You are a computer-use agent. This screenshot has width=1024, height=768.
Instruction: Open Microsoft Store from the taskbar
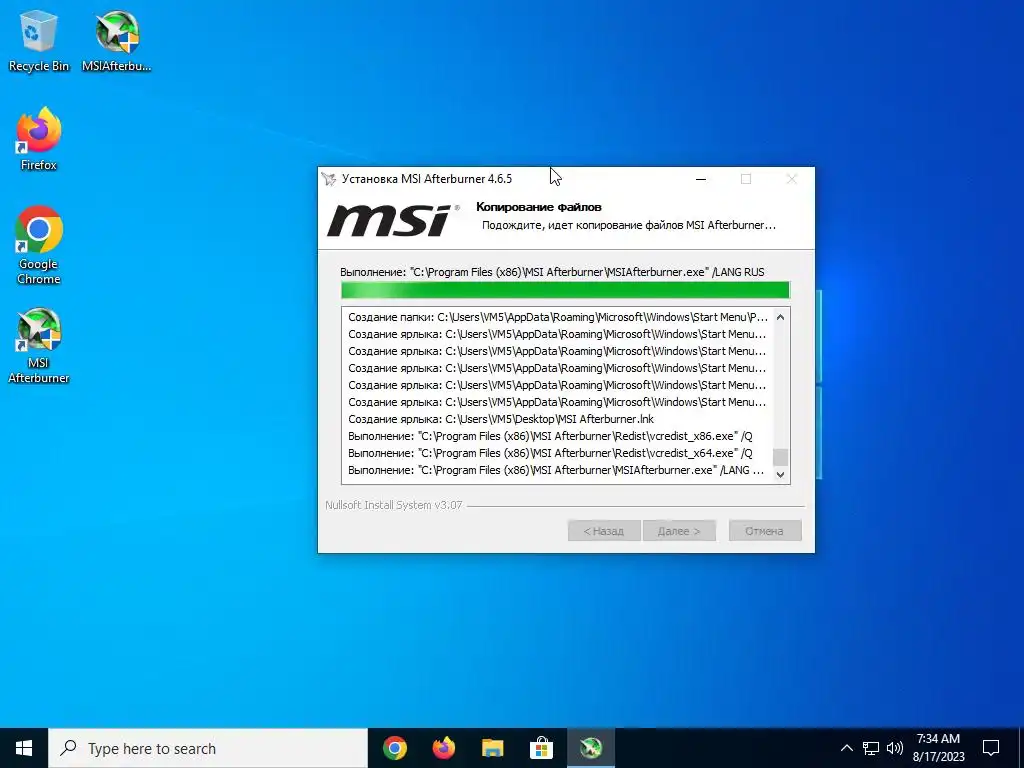click(x=541, y=748)
